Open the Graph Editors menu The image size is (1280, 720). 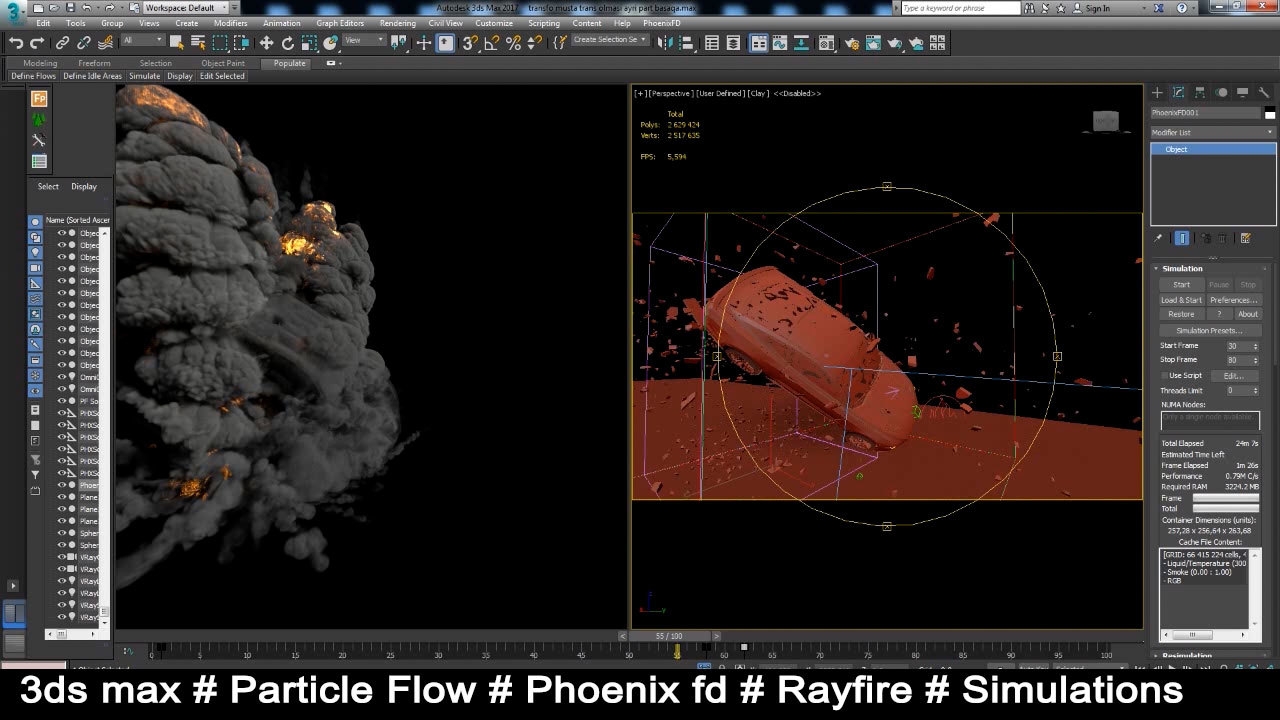[340, 23]
